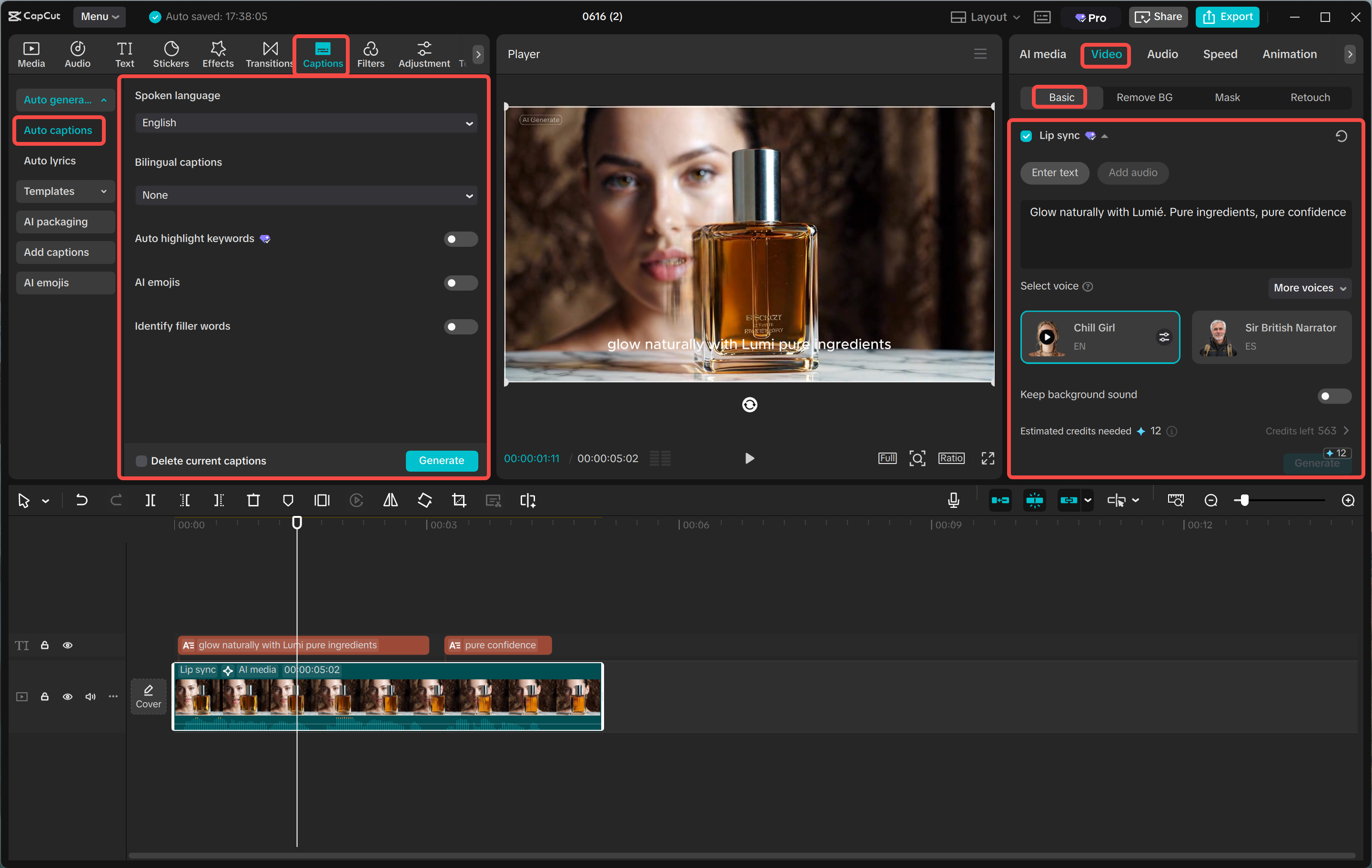
Task: Open the Menu dropdown in the top bar
Action: 99,17
